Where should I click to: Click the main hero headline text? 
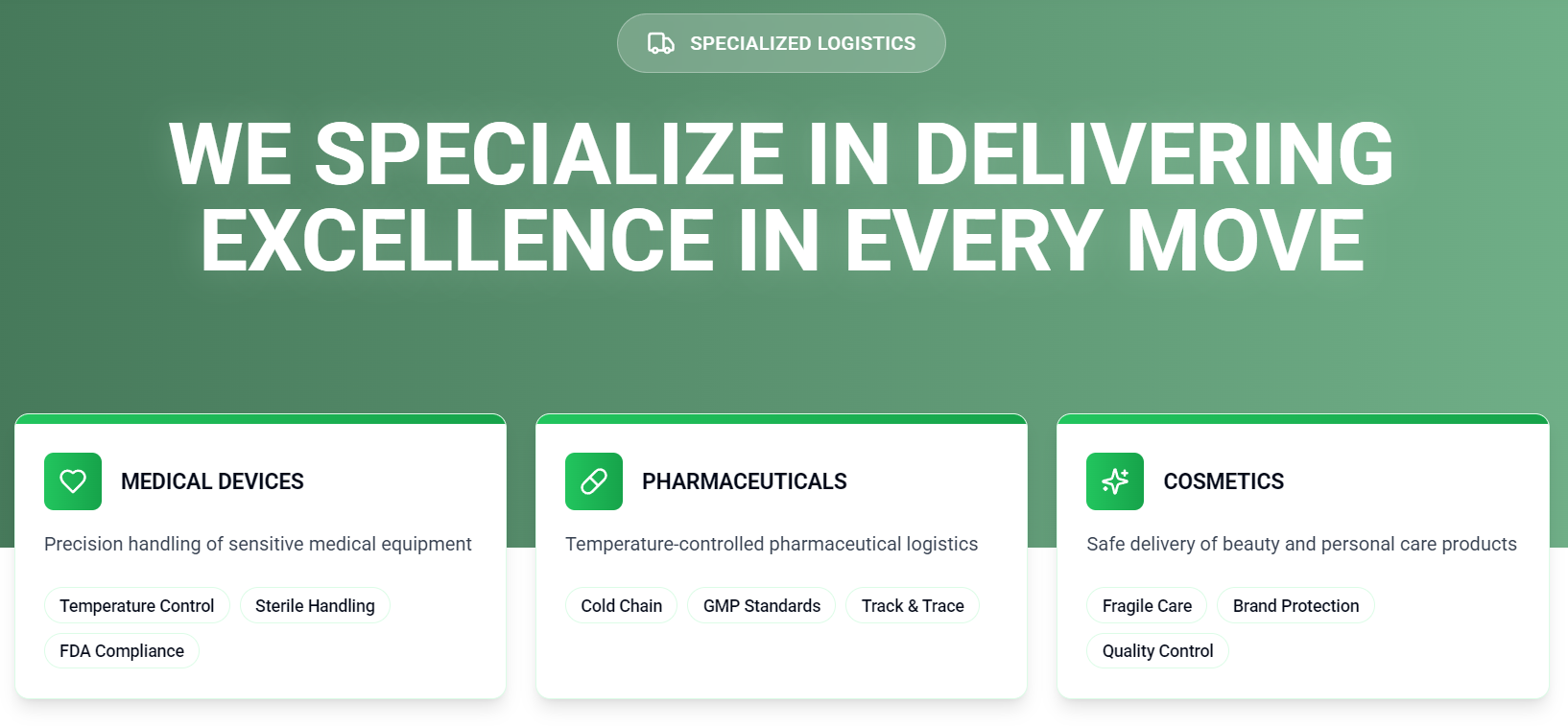[x=782, y=197]
